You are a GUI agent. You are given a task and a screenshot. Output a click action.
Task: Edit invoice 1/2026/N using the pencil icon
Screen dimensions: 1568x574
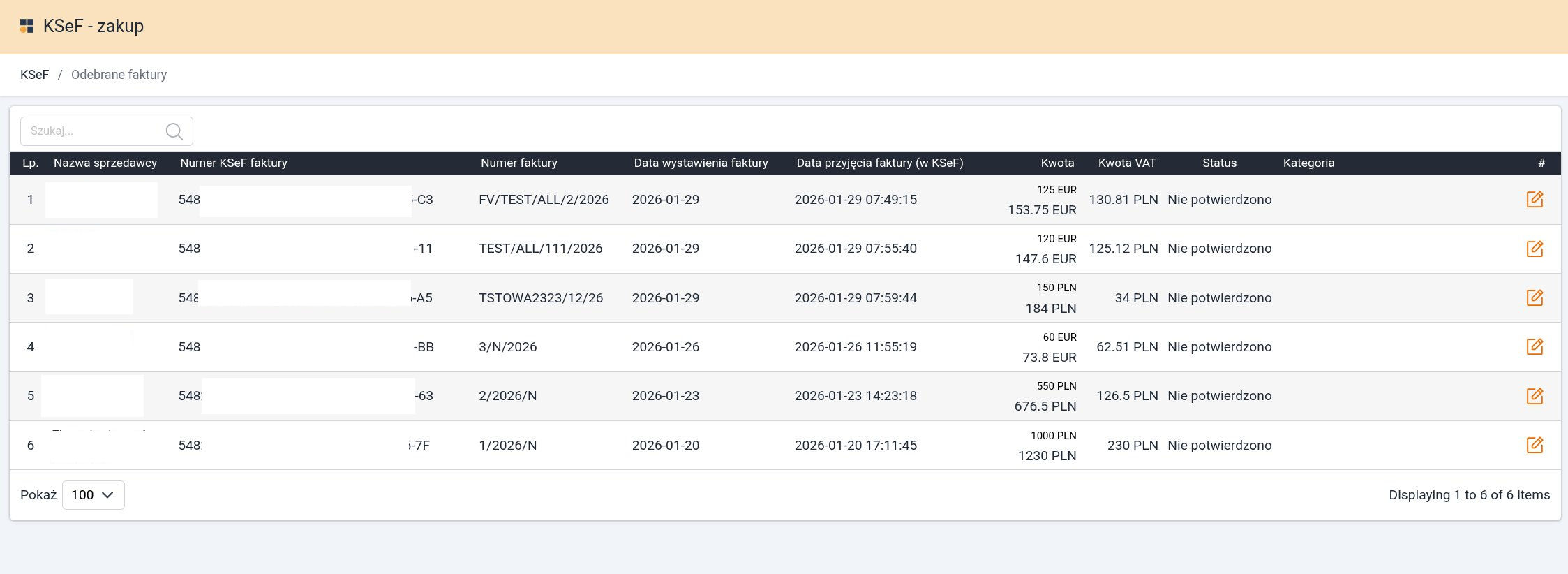pos(1535,446)
